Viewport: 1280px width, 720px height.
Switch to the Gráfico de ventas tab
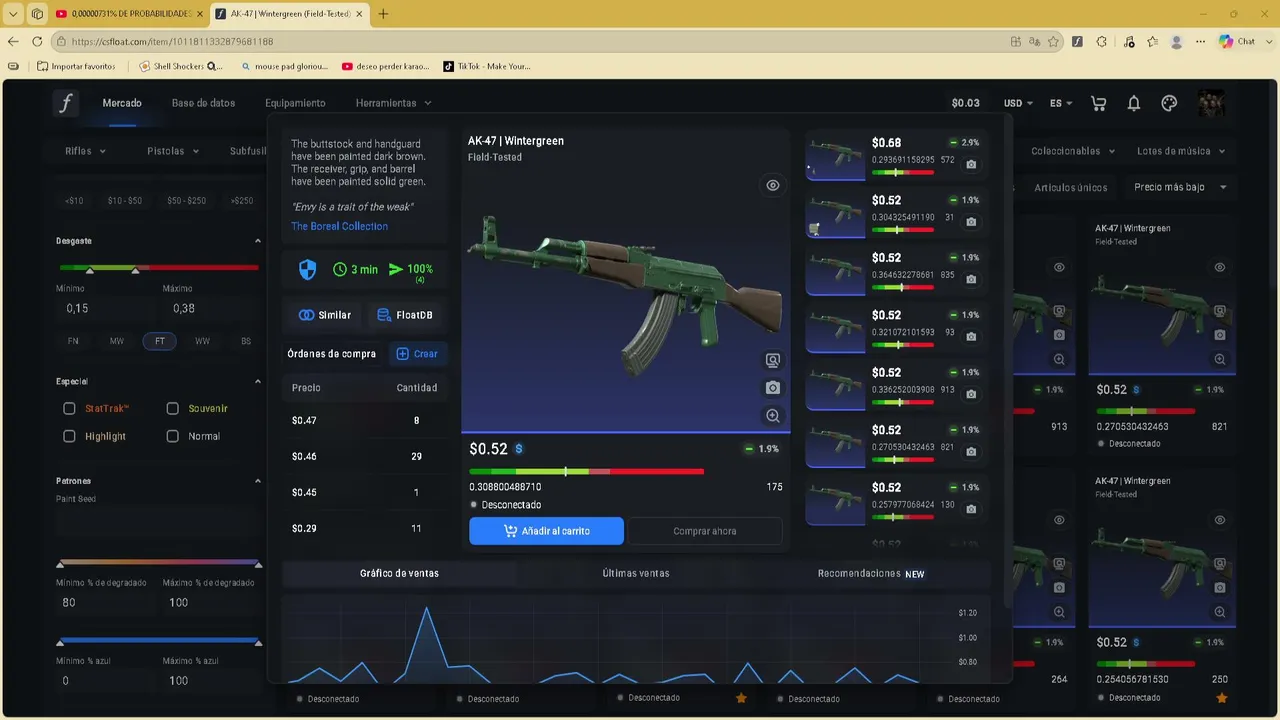[x=399, y=573]
